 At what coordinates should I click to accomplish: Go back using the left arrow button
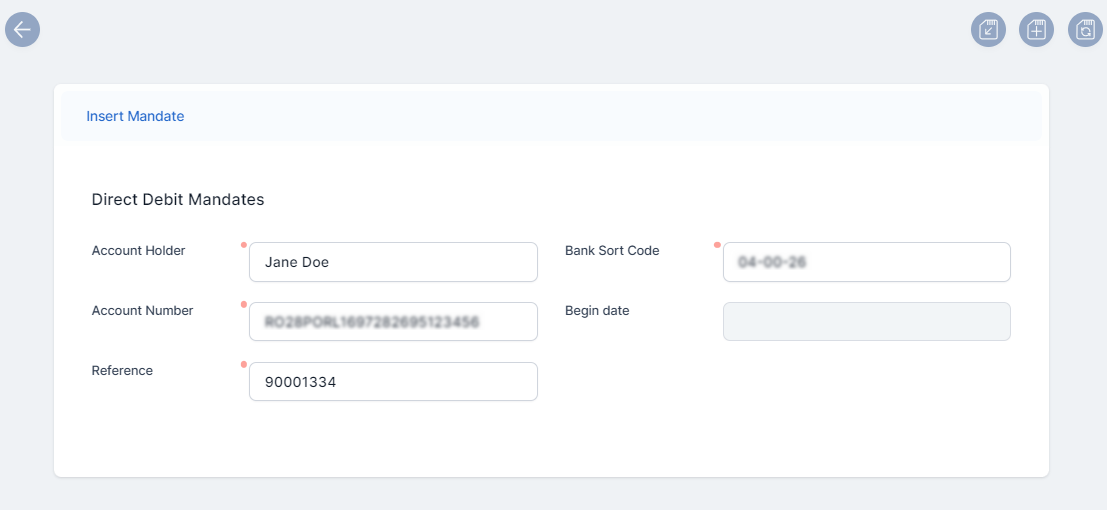[x=22, y=29]
